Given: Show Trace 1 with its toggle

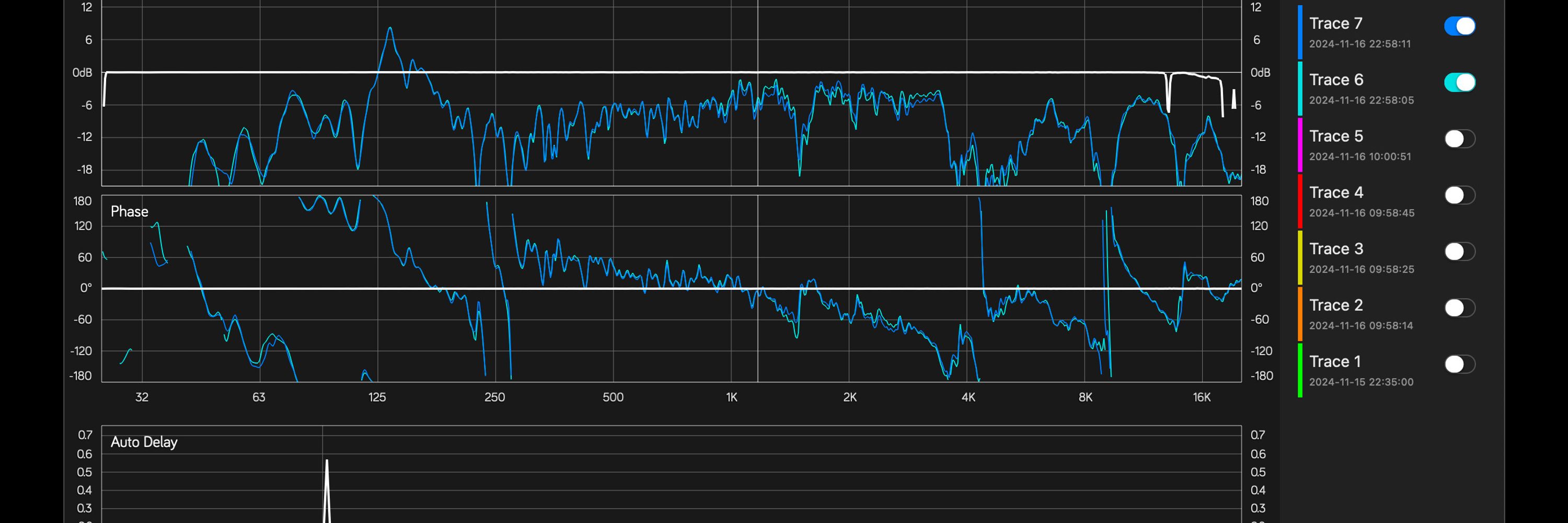Looking at the screenshot, I should [x=1460, y=364].
